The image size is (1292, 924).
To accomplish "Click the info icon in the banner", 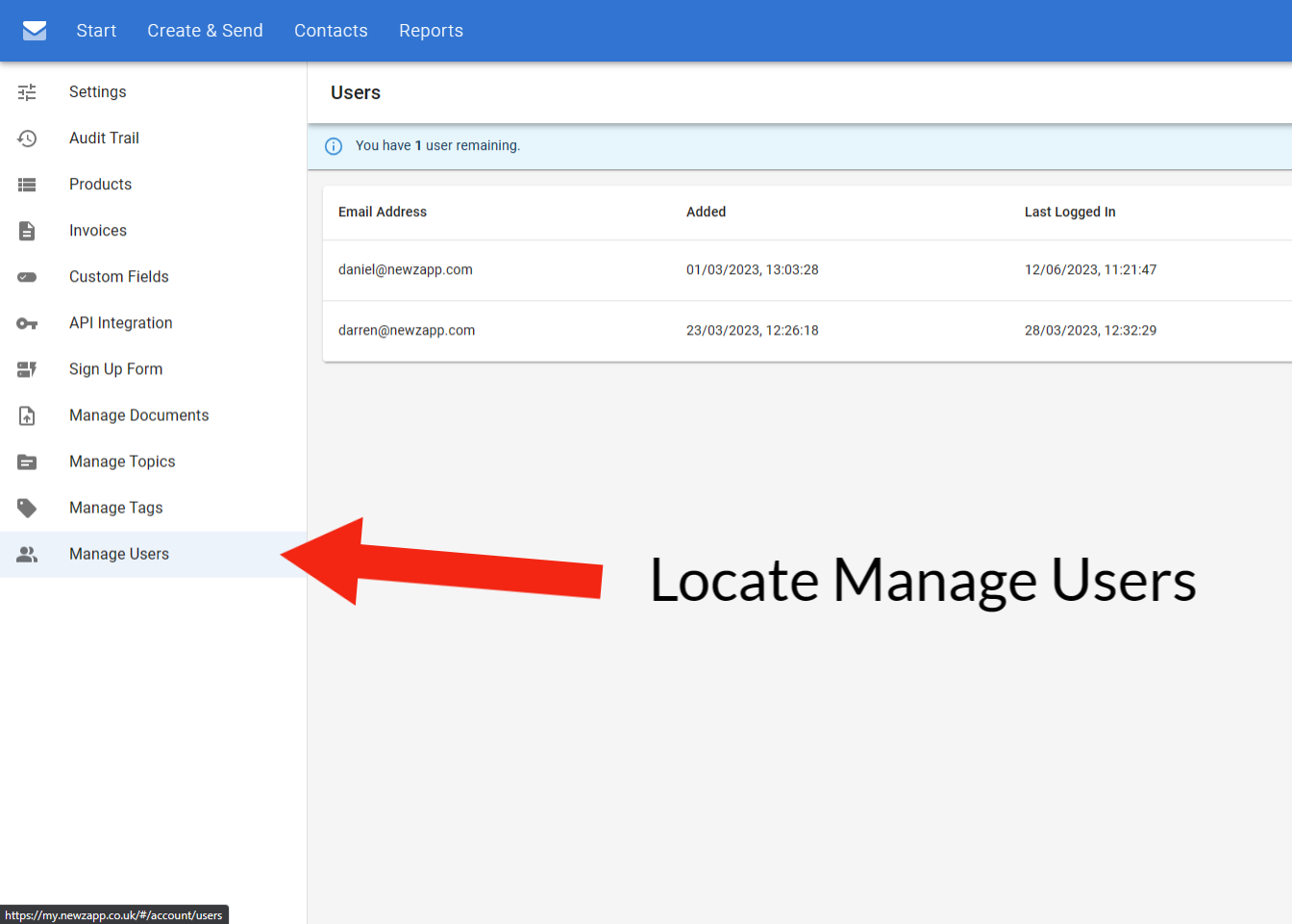I will [x=334, y=146].
